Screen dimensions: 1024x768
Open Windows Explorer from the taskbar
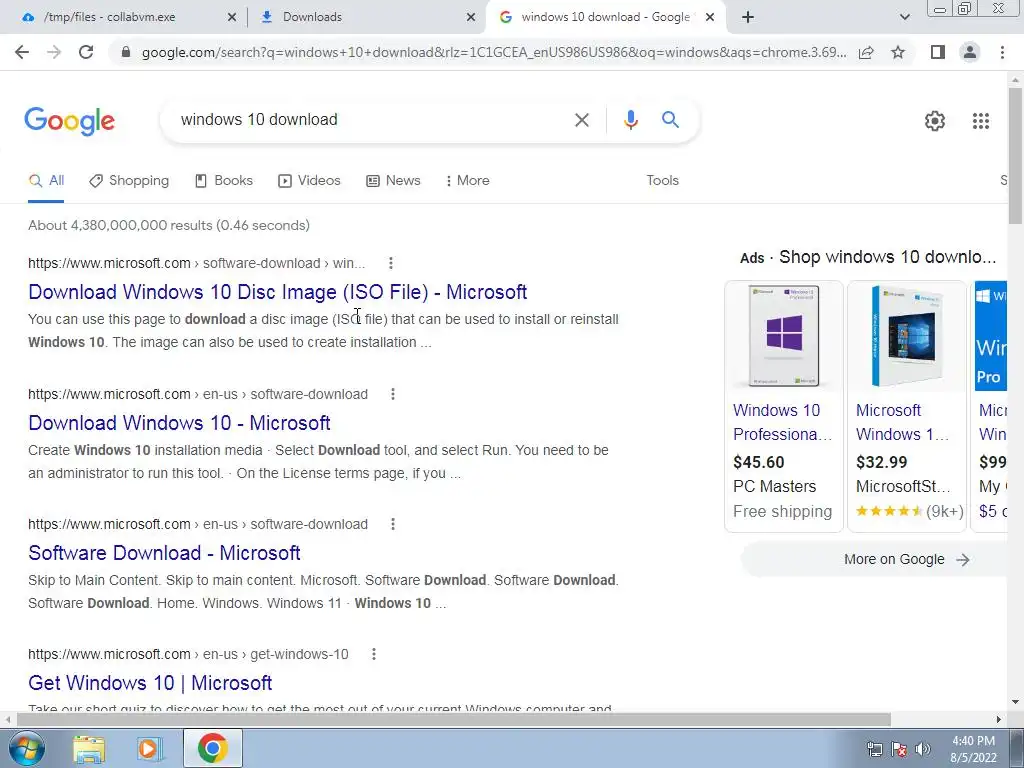[89, 748]
